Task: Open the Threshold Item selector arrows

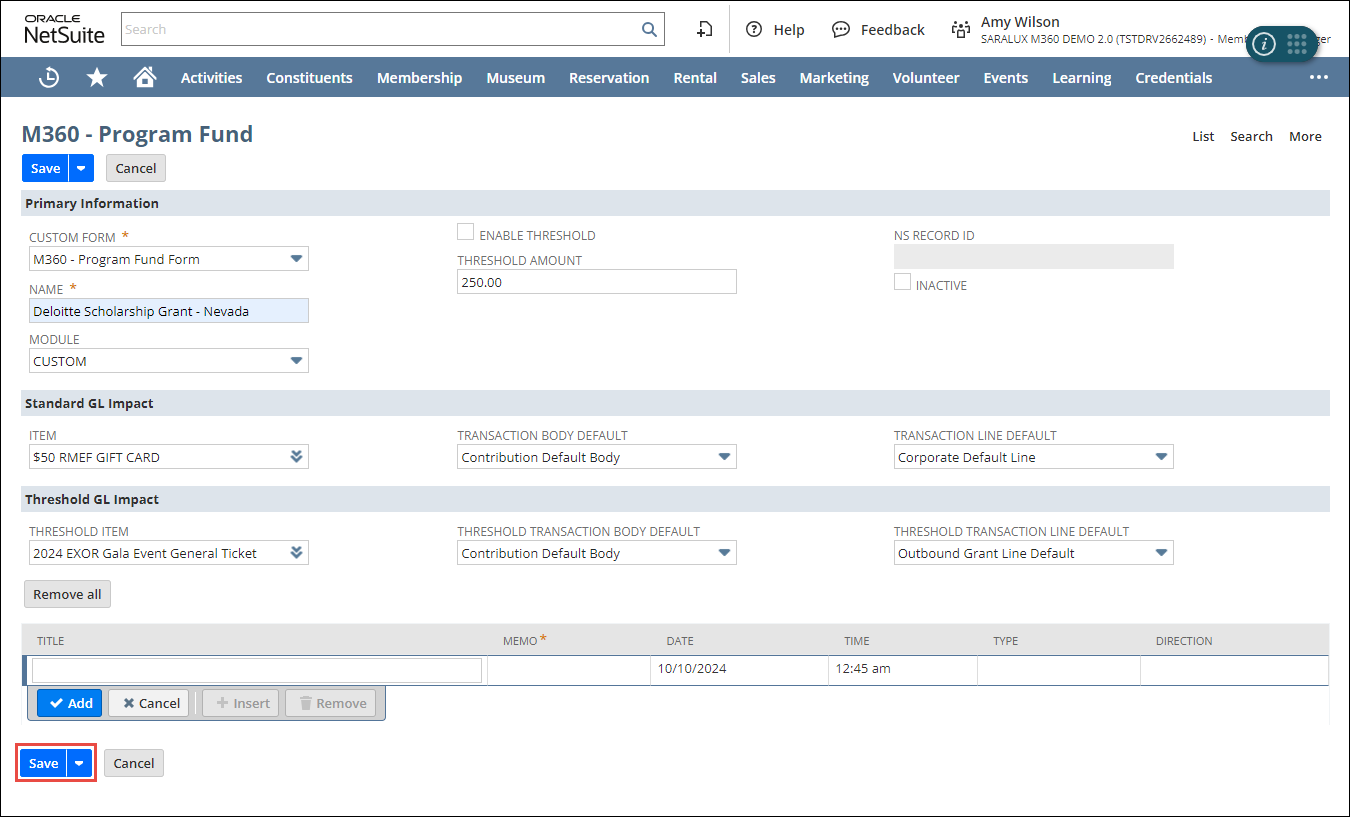Action: [296, 553]
